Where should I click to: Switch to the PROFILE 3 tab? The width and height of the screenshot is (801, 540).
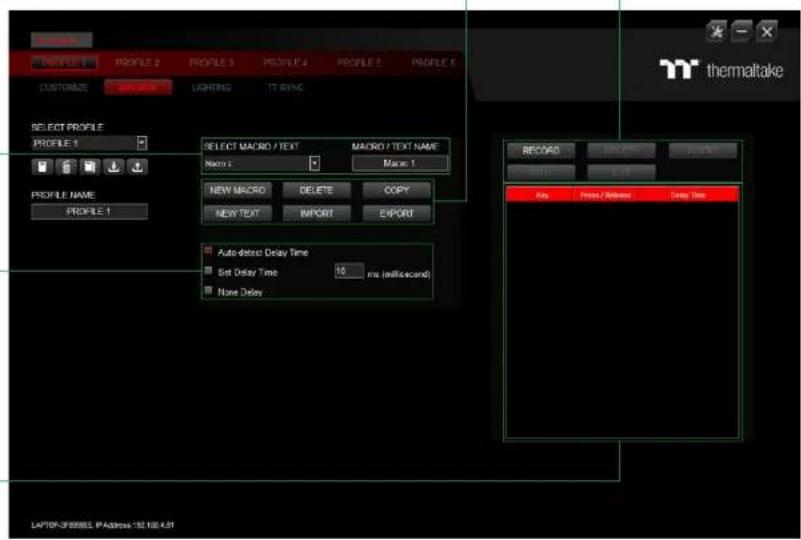(211, 62)
